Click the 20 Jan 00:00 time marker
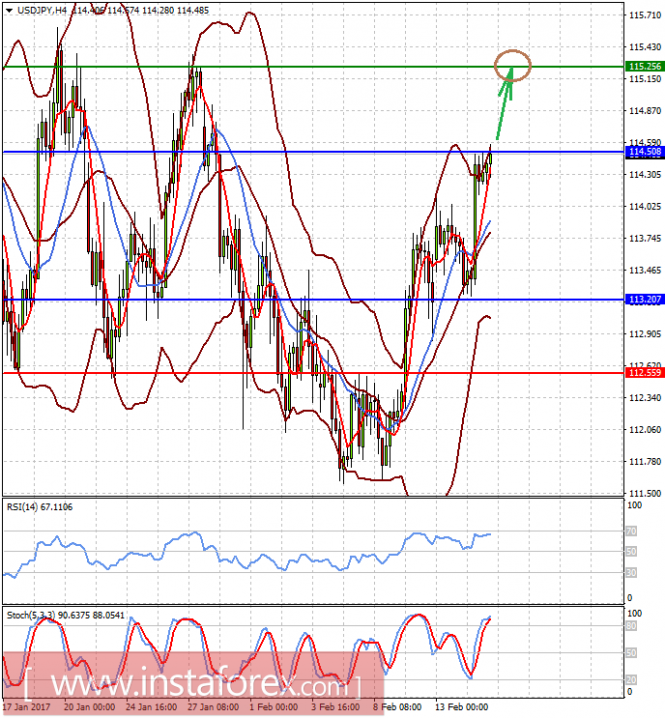The height and width of the screenshot is (718, 665). click(89, 707)
